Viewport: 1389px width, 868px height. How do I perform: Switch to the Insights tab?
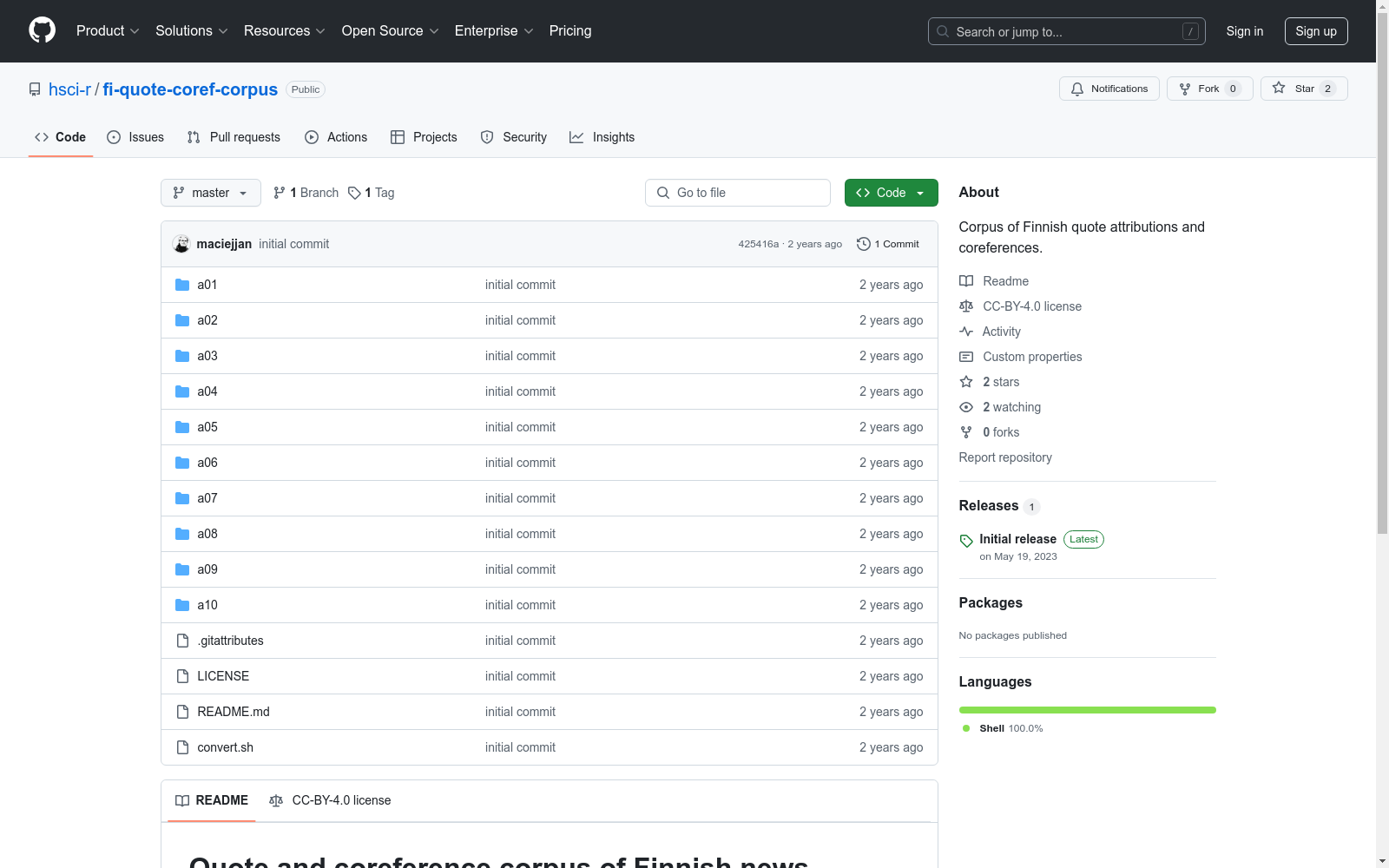coord(602,137)
